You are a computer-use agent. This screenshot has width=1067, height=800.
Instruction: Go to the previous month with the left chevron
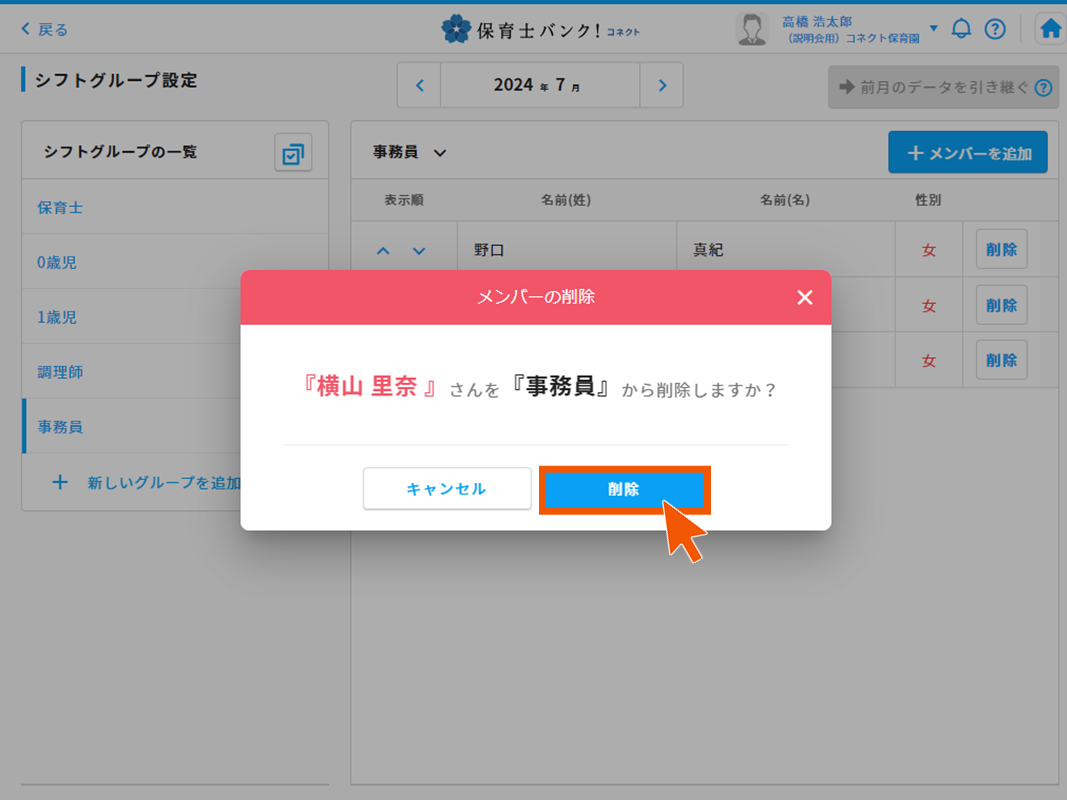pyautogui.click(x=419, y=85)
